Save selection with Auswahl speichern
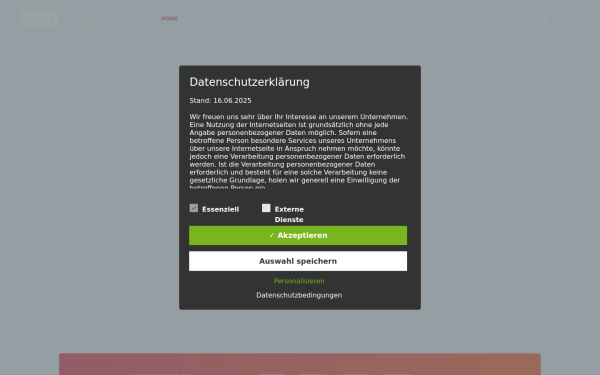This screenshot has width=600, height=375. [x=298, y=261]
